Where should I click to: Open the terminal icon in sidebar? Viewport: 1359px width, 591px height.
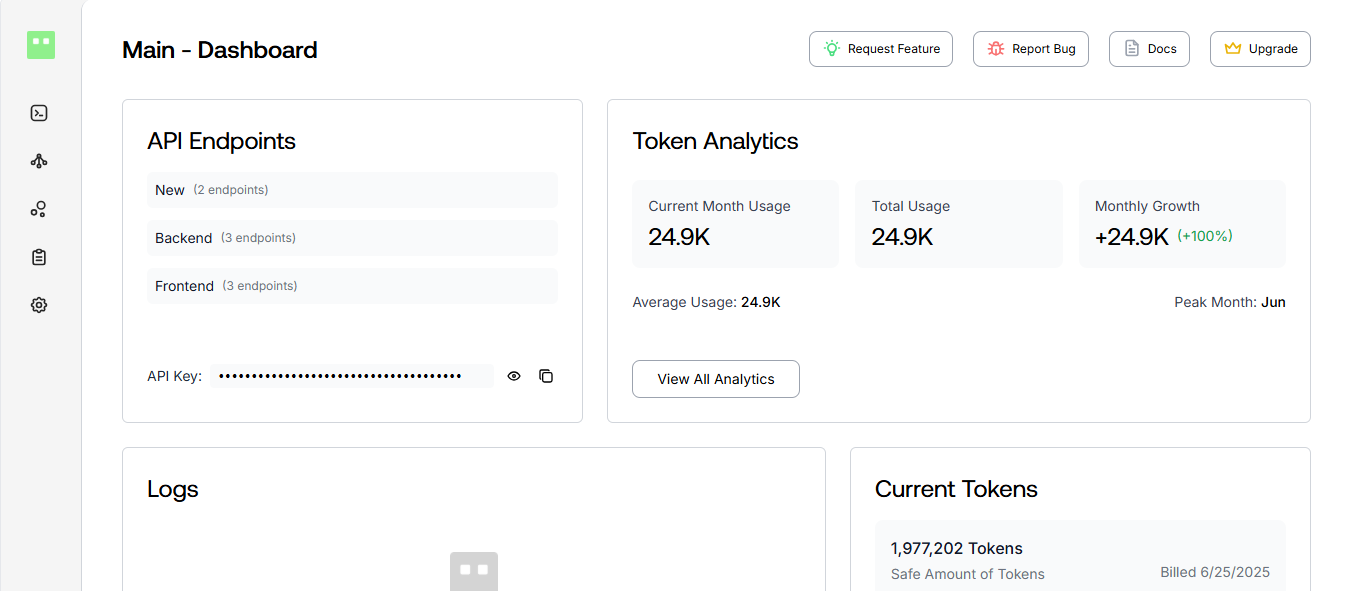coord(39,113)
